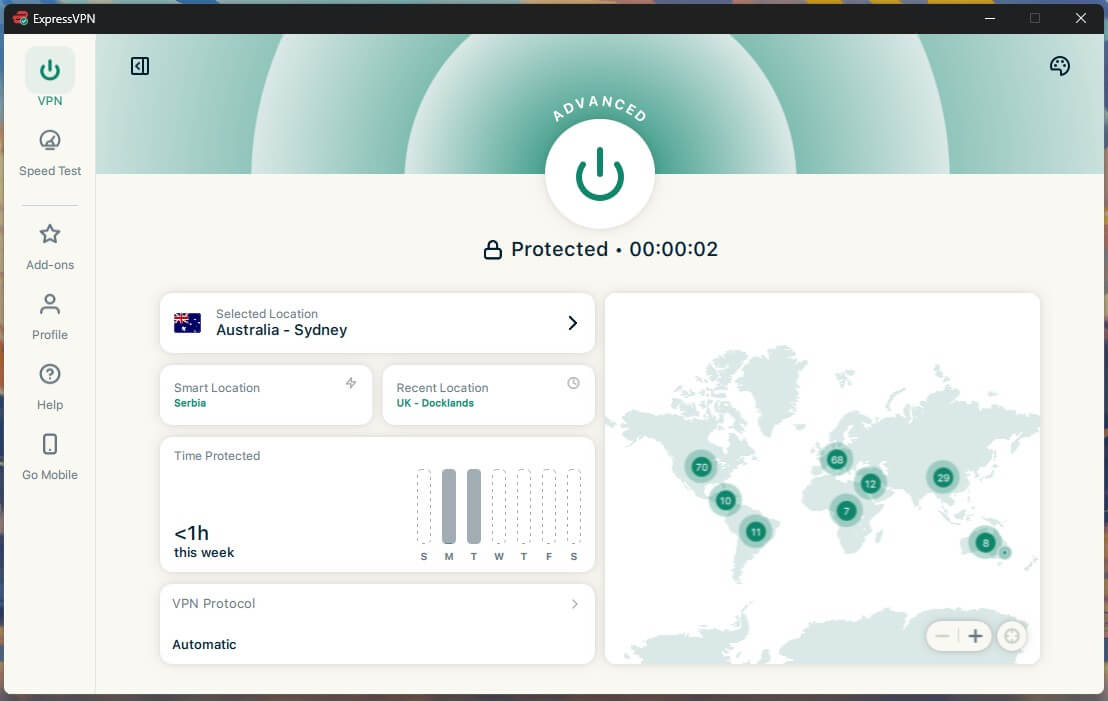The height and width of the screenshot is (701, 1108).
Task: Click the 10 server cluster on map
Action: (725, 500)
